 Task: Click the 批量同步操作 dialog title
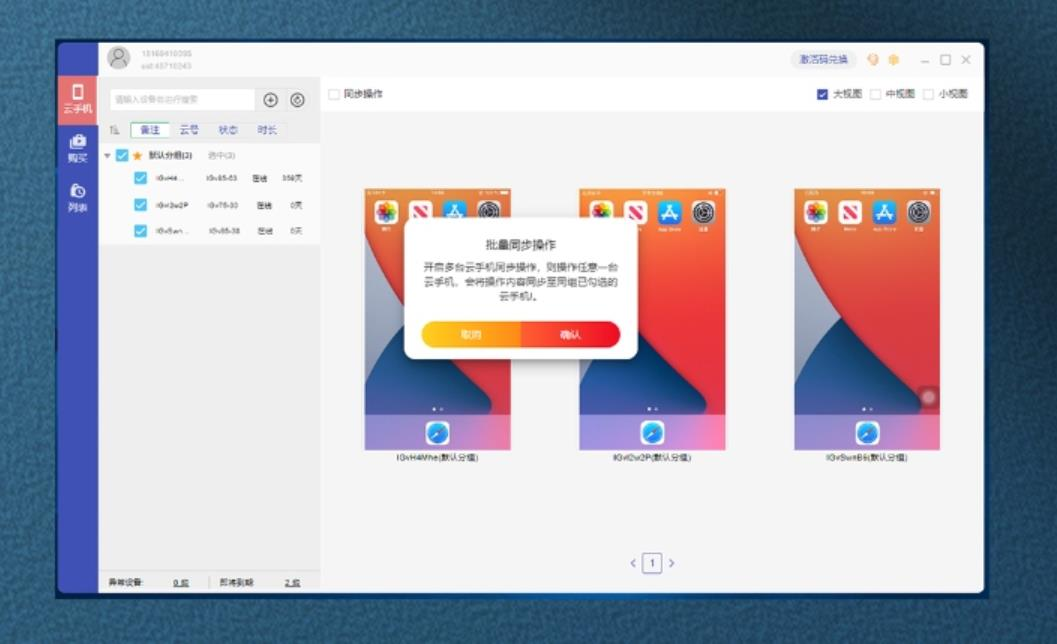(520, 245)
